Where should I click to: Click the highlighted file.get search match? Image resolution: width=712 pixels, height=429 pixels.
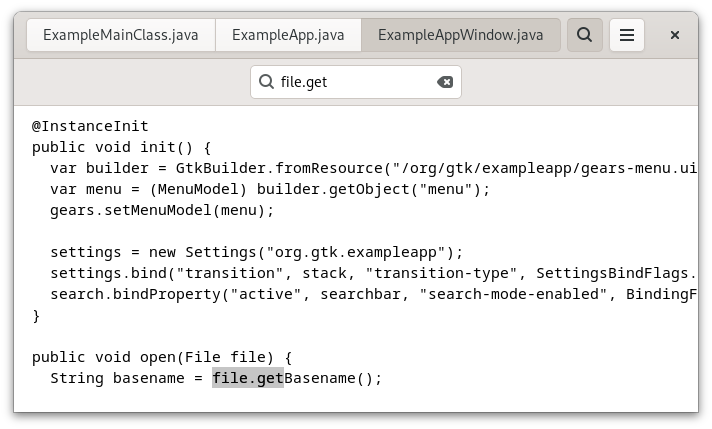[x=248, y=378]
